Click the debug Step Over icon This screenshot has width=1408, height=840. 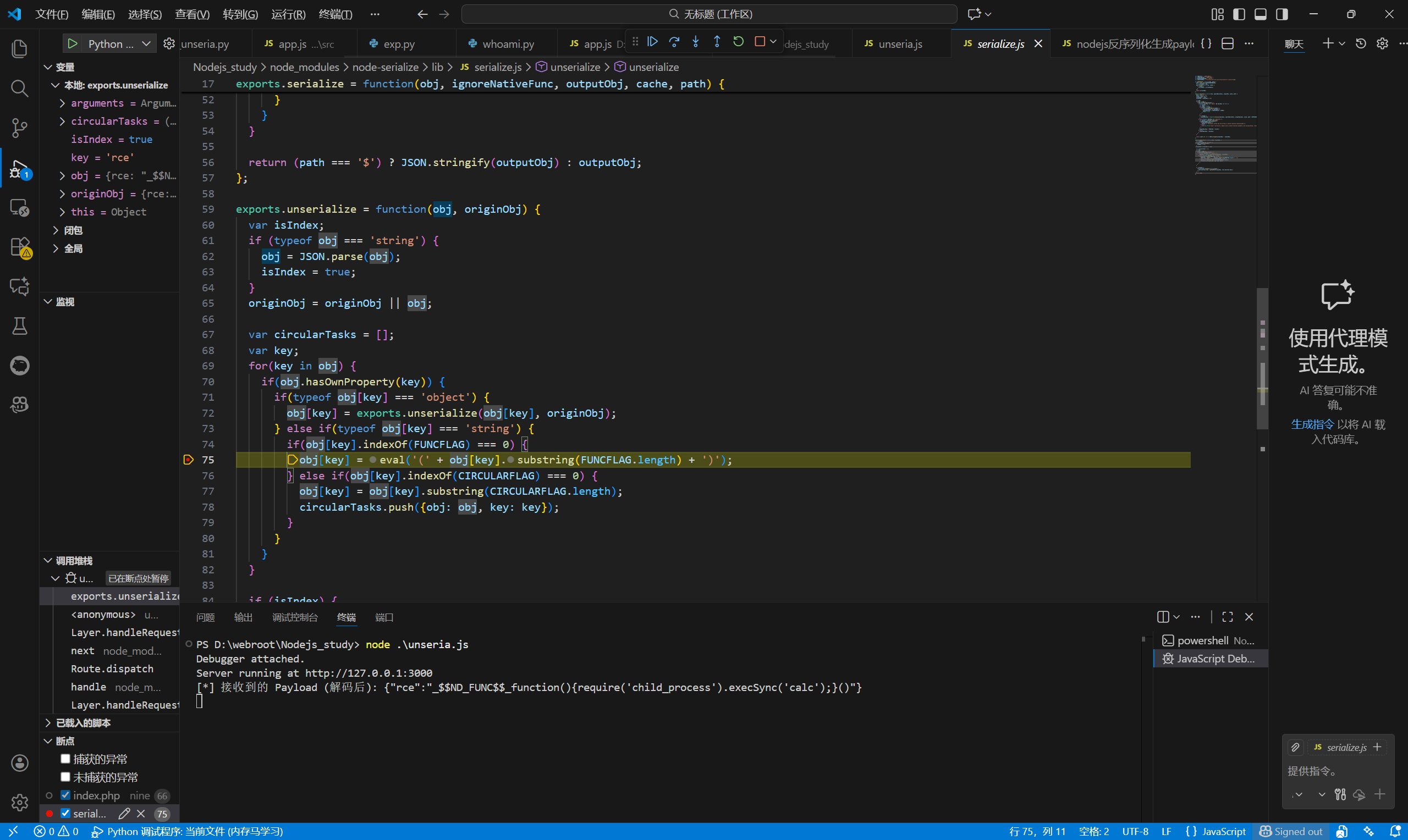tap(674, 41)
